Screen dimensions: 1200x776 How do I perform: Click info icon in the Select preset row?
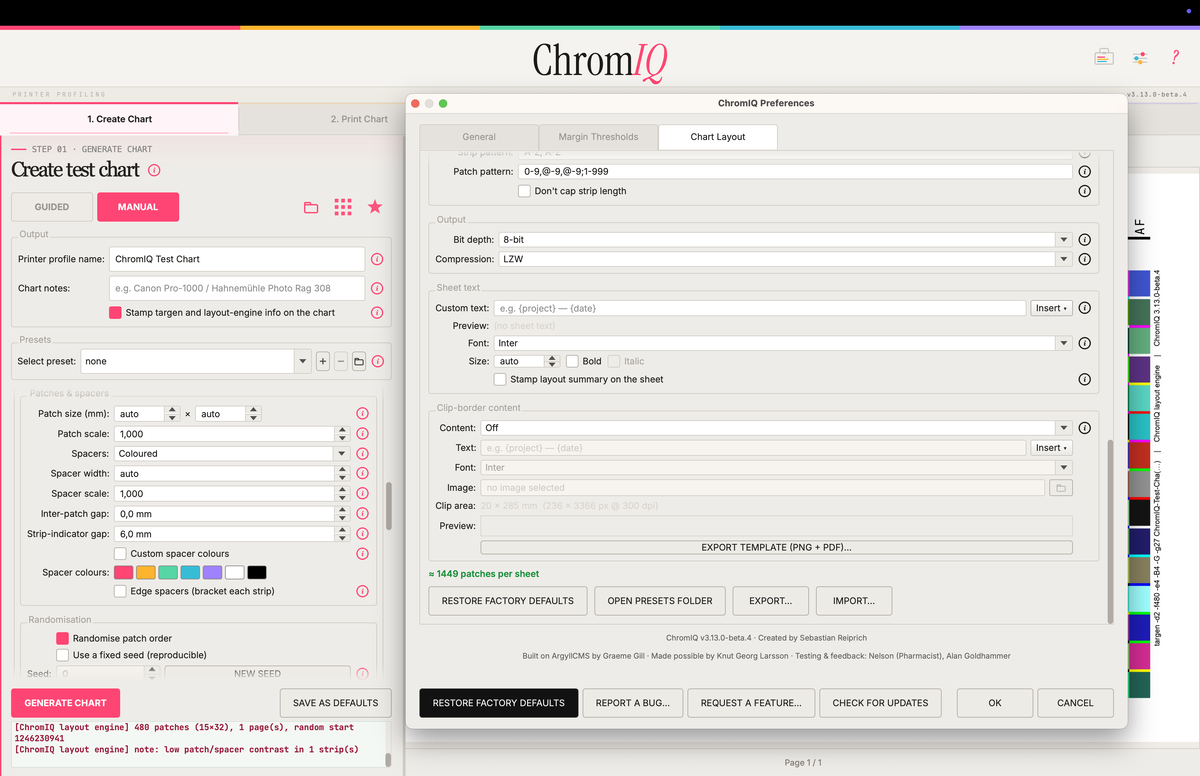378,361
